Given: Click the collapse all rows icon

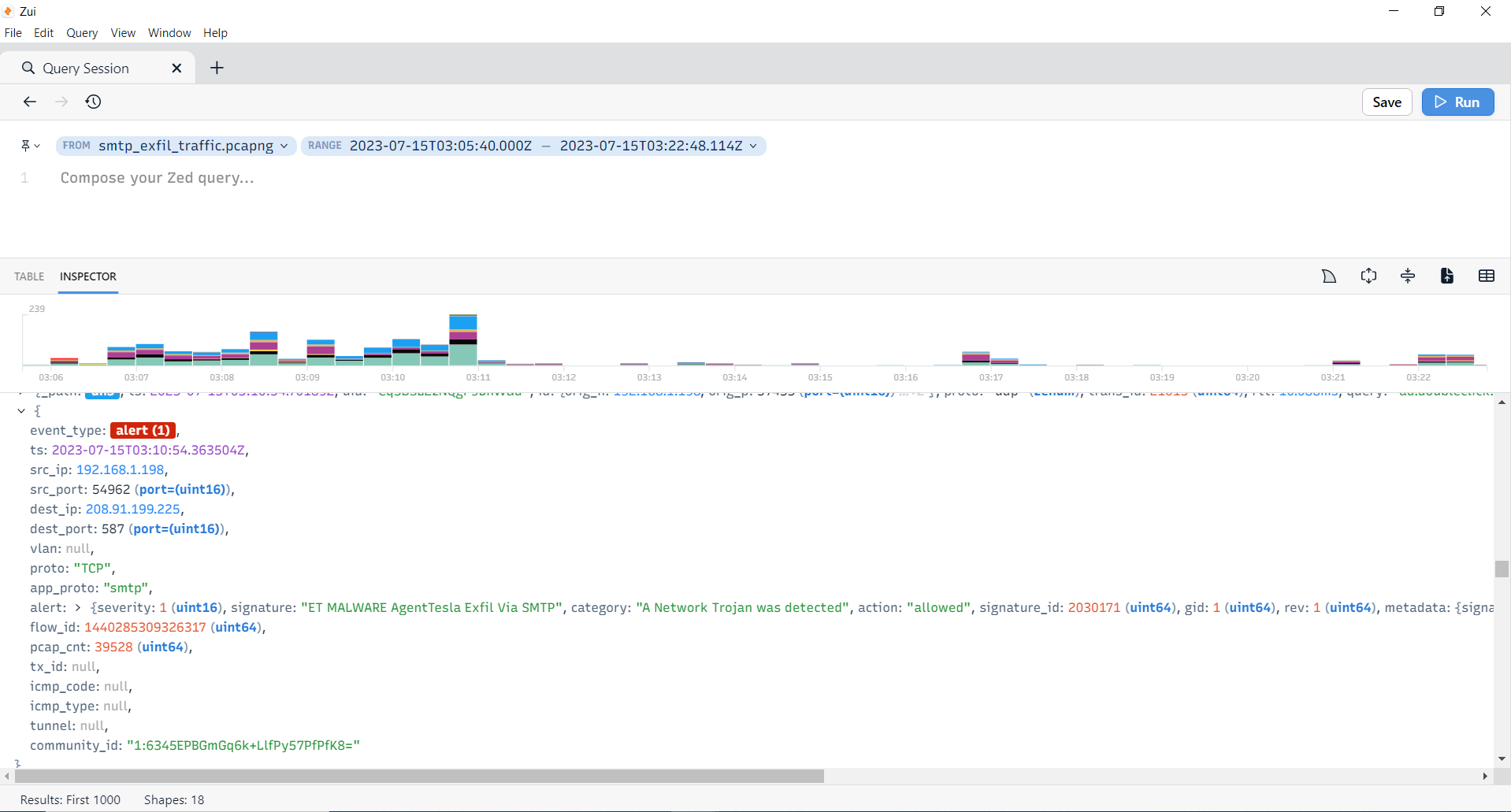Looking at the screenshot, I should [1408, 276].
